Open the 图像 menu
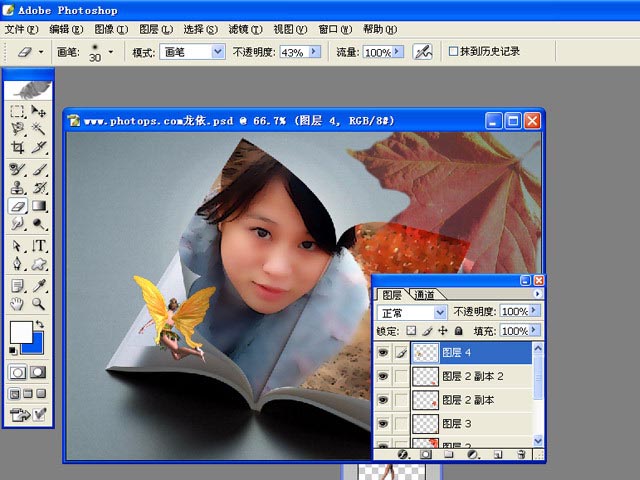The height and width of the screenshot is (480, 640). 111,29
